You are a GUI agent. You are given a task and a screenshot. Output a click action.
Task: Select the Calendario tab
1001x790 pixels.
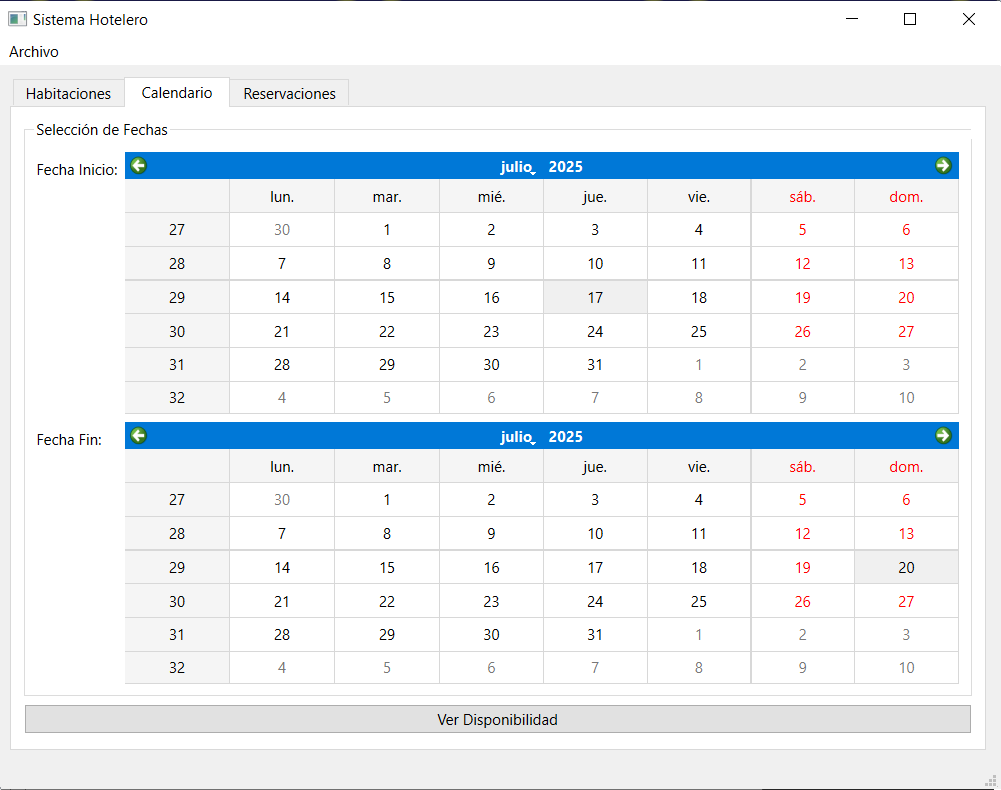(x=177, y=93)
